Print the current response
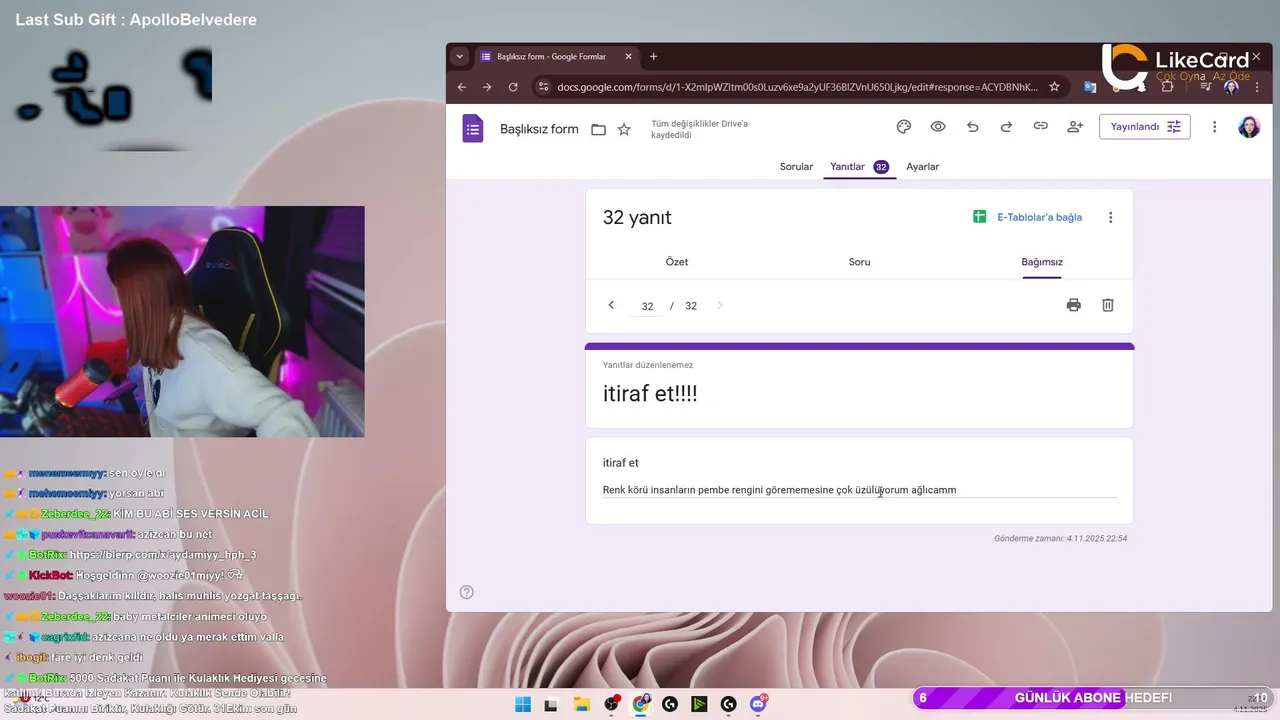 pos(1073,305)
